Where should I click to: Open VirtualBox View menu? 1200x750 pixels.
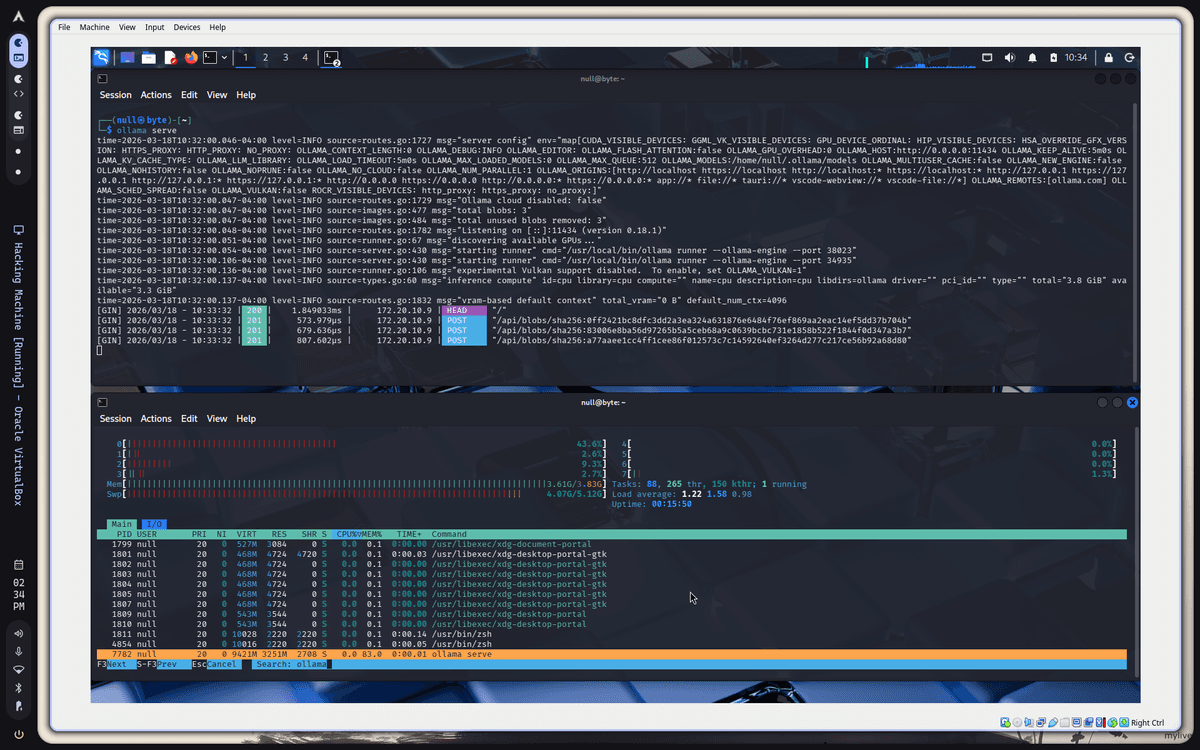[127, 27]
